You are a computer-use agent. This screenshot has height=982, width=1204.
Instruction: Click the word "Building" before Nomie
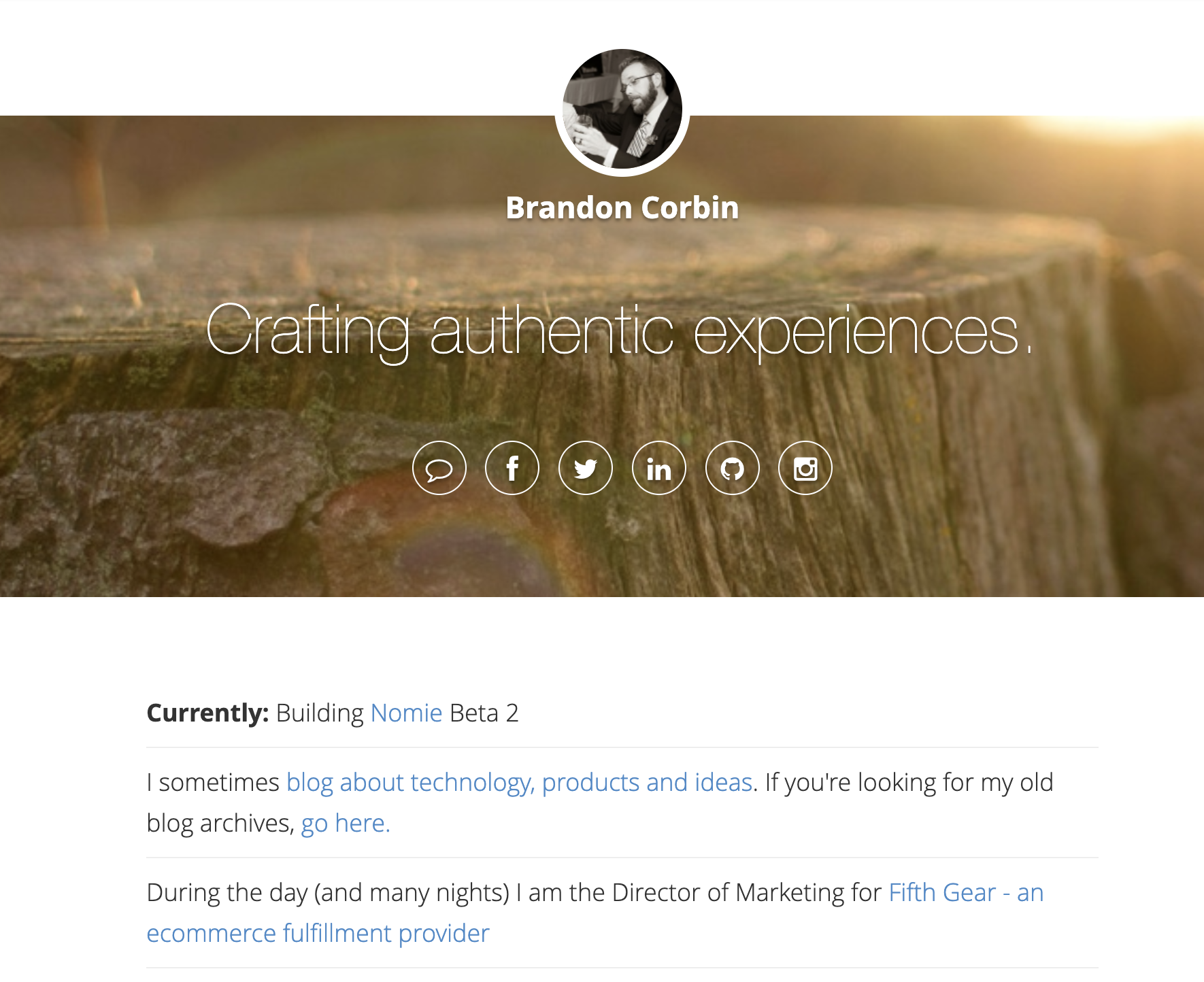(x=320, y=713)
